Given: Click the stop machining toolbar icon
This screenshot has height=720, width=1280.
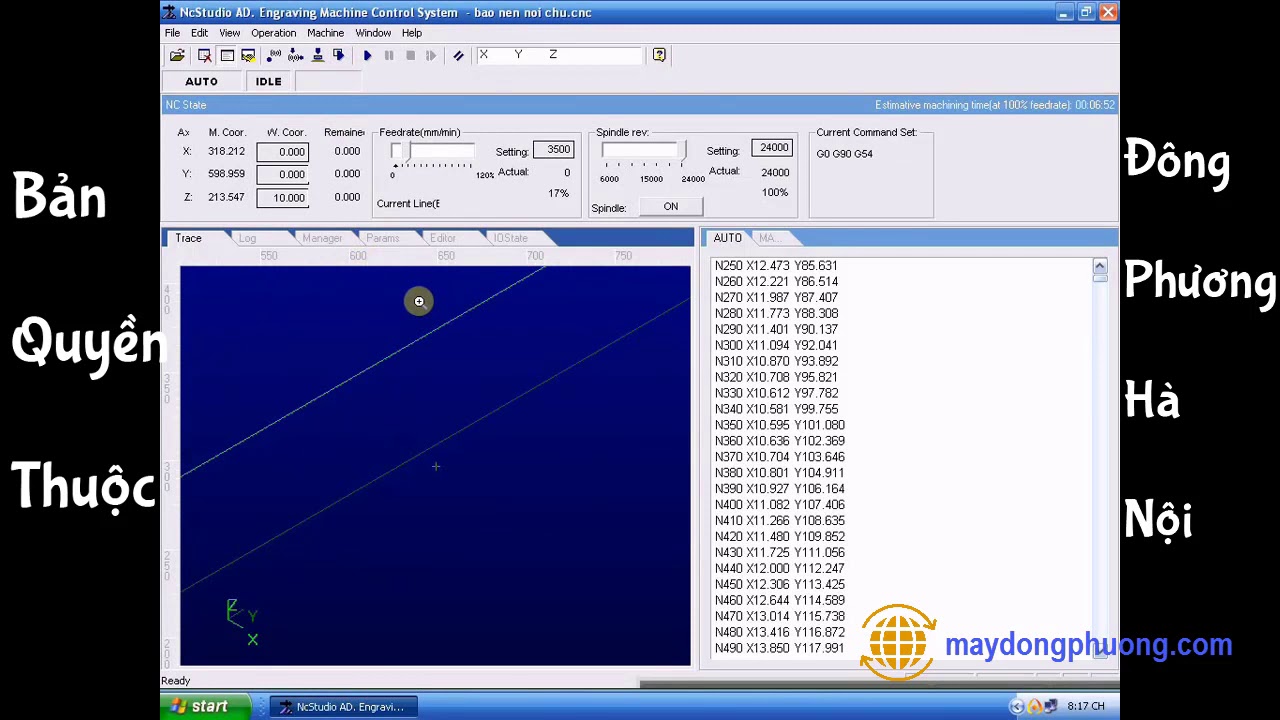Looking at the screenshot, I should point(410,56).
